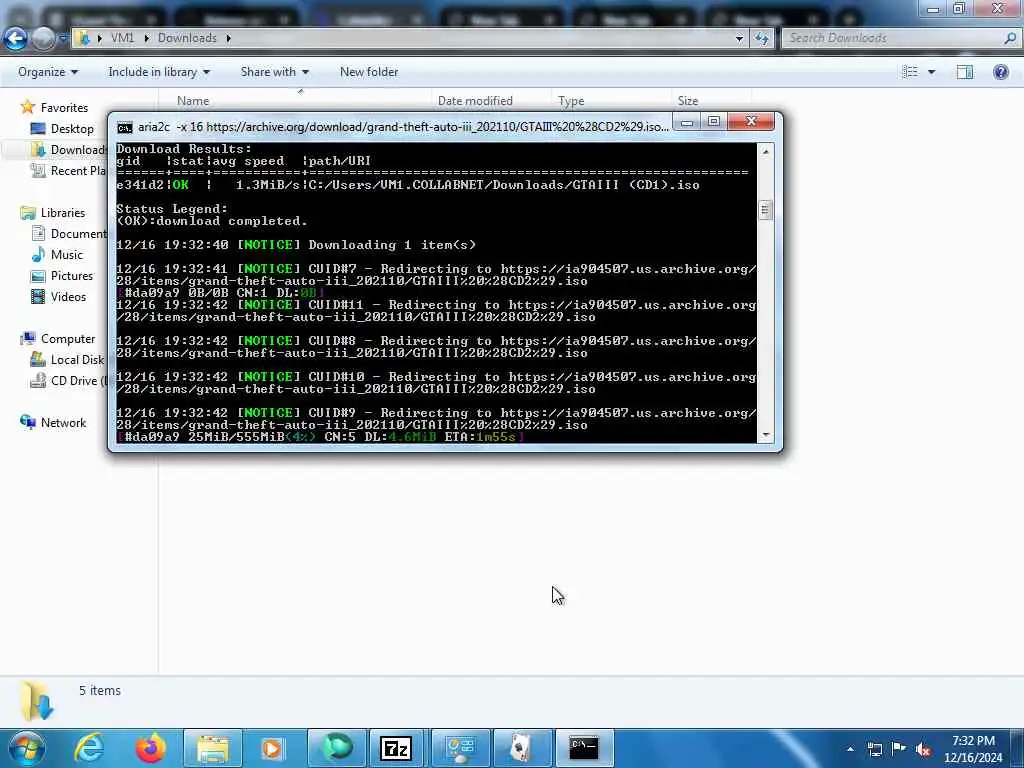Select Favorites in the navigation pane
This screenshot has height=768, width=1024.
click(54, 107)
